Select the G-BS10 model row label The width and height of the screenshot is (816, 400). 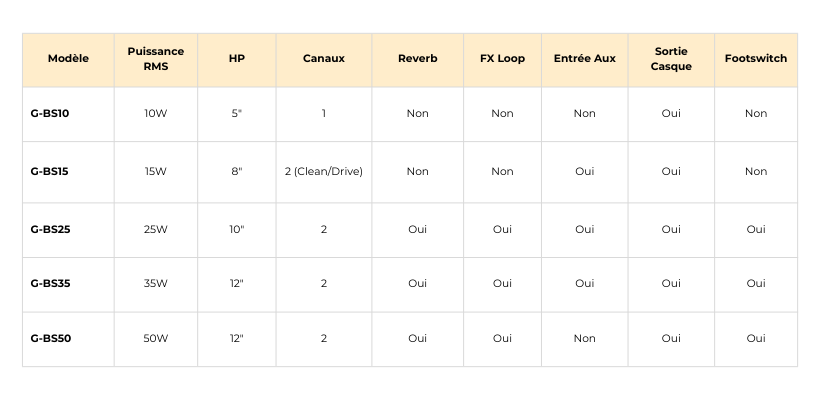(50, 113)
